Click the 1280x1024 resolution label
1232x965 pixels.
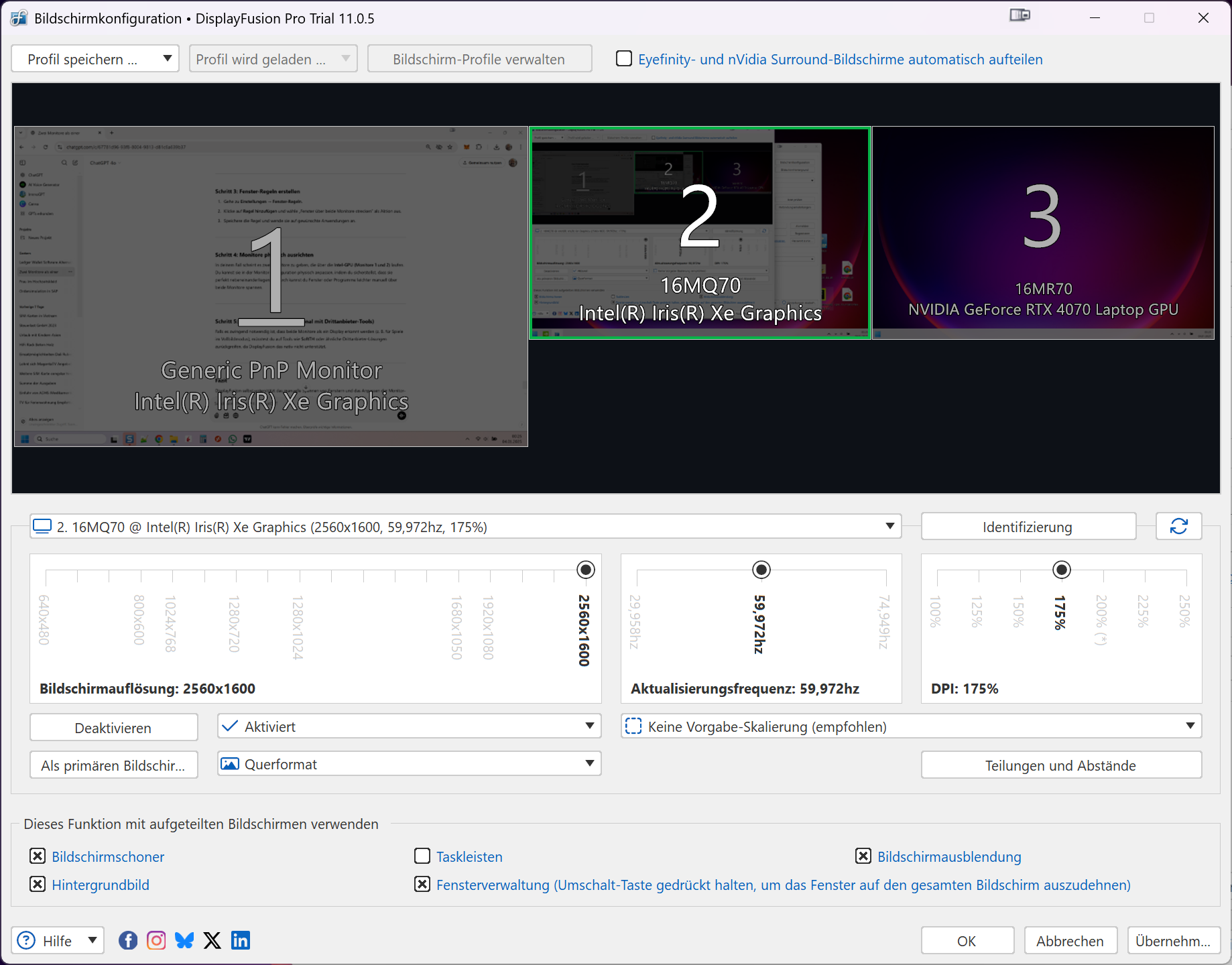(x=298, y=627)
